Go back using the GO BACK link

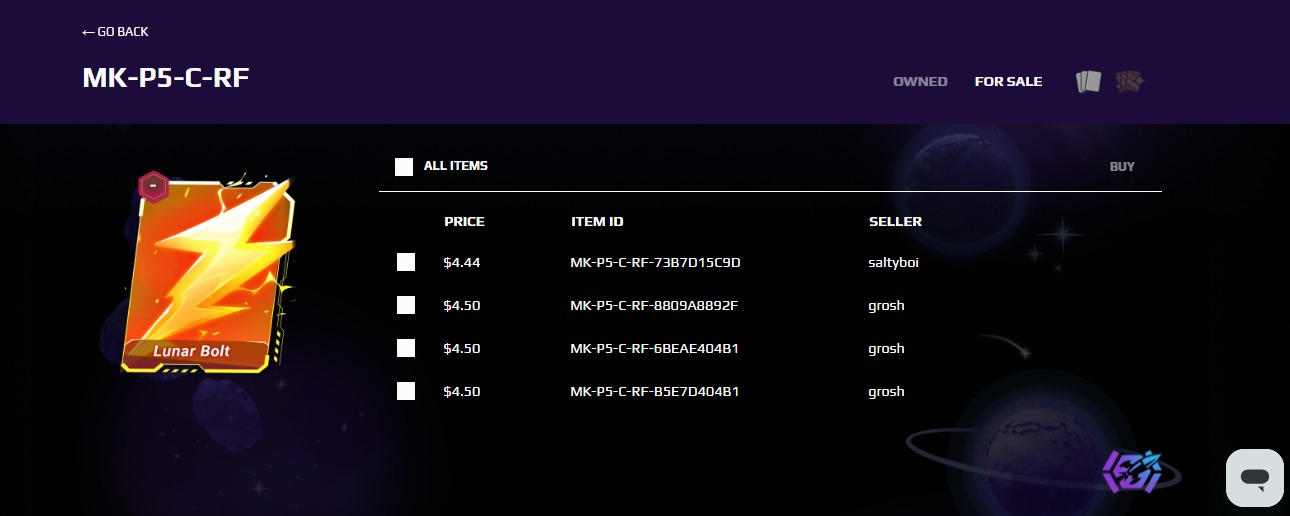[x=115, y=32]
